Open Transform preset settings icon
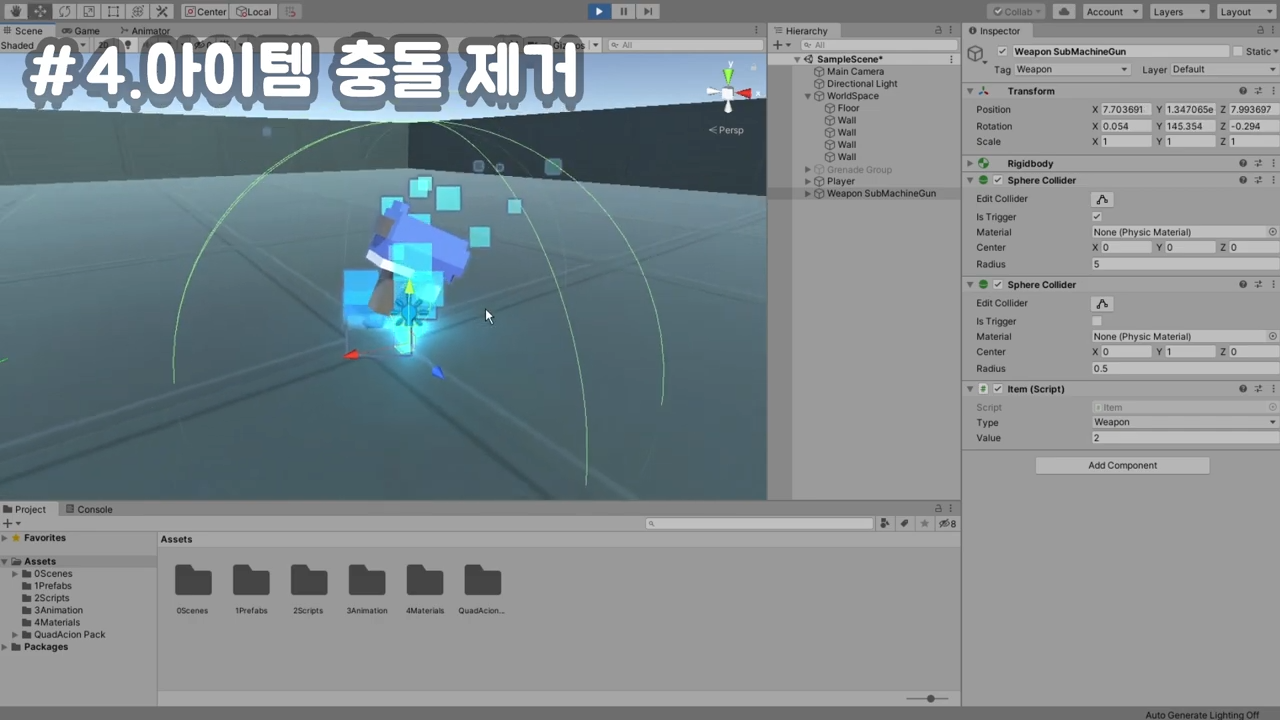 (1259, 91)
